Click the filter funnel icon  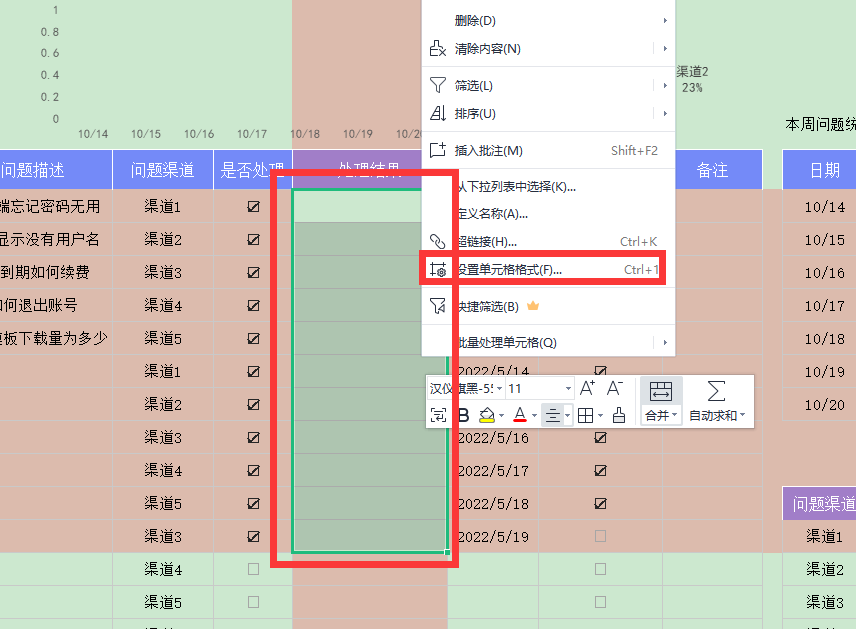tap(437, 85)
